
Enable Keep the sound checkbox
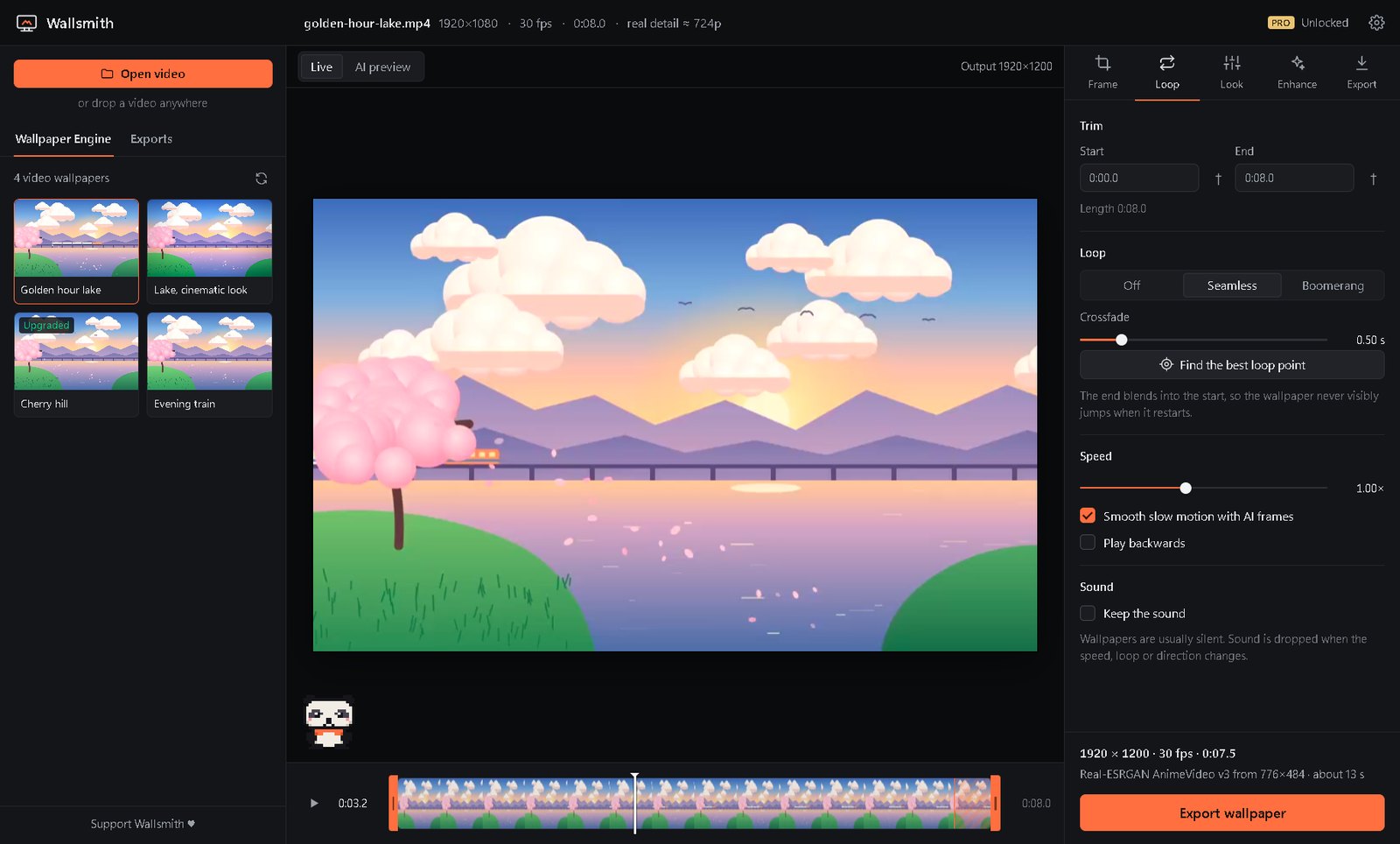[1088, 613]
